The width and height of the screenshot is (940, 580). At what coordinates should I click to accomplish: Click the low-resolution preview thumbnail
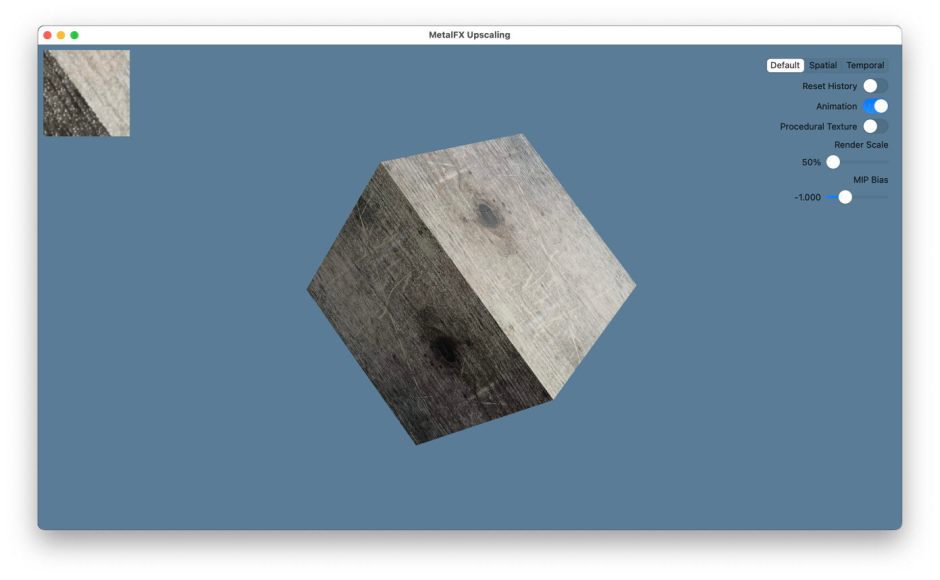coord(87,93)
